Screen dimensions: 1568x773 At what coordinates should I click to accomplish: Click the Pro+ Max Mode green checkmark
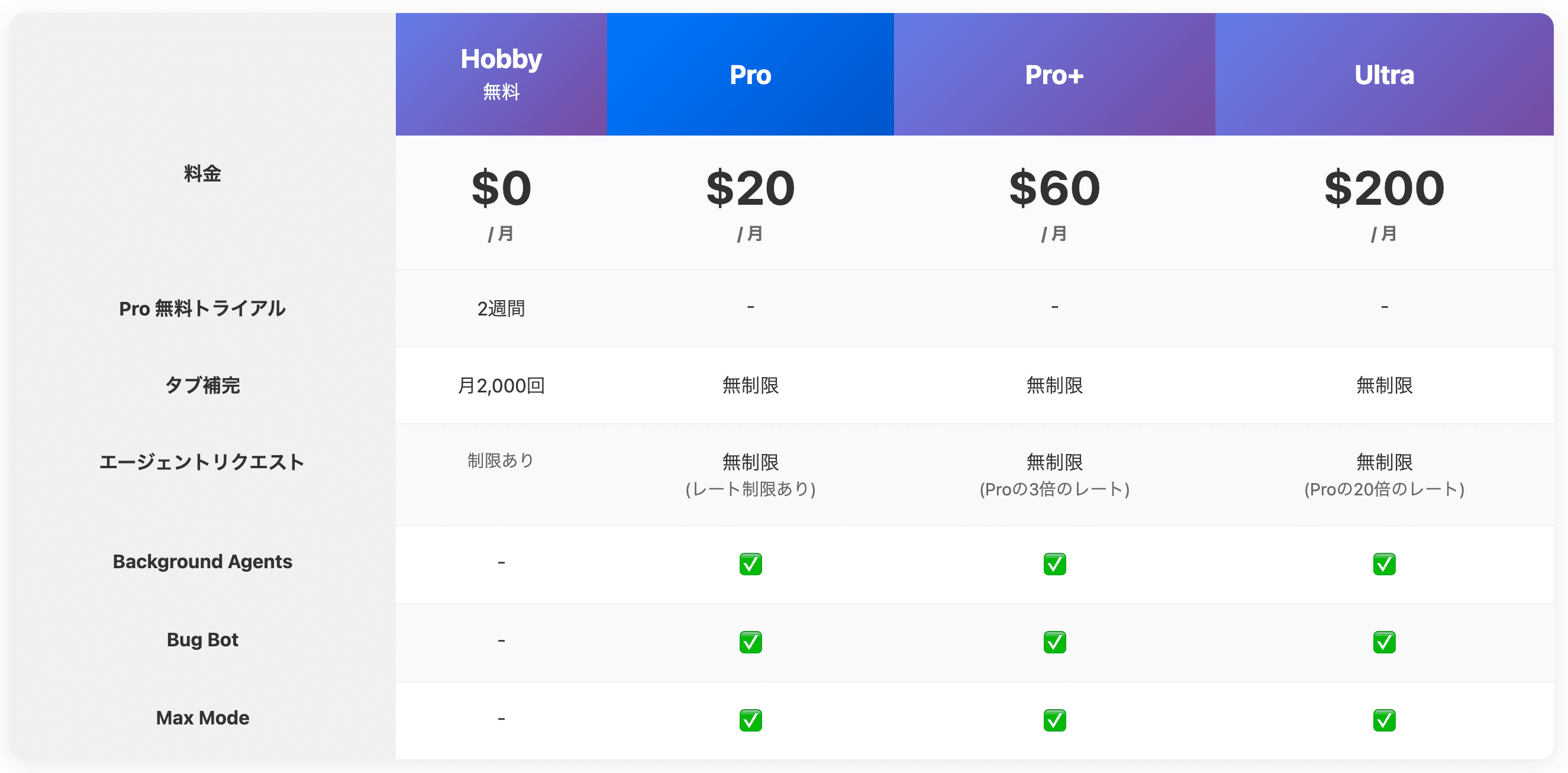pyautogui.click(x=1054, y=720)
